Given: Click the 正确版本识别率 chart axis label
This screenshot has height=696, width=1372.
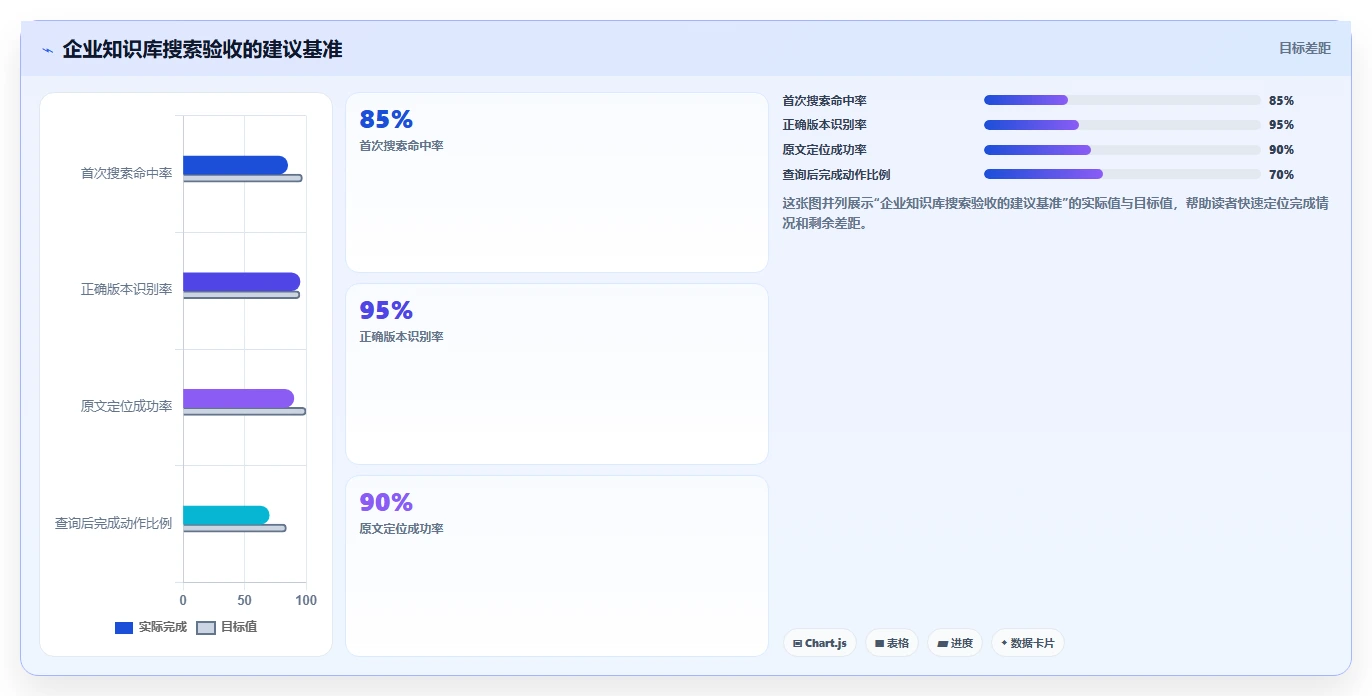Looking at the screenshot, I should coord(127,289).
